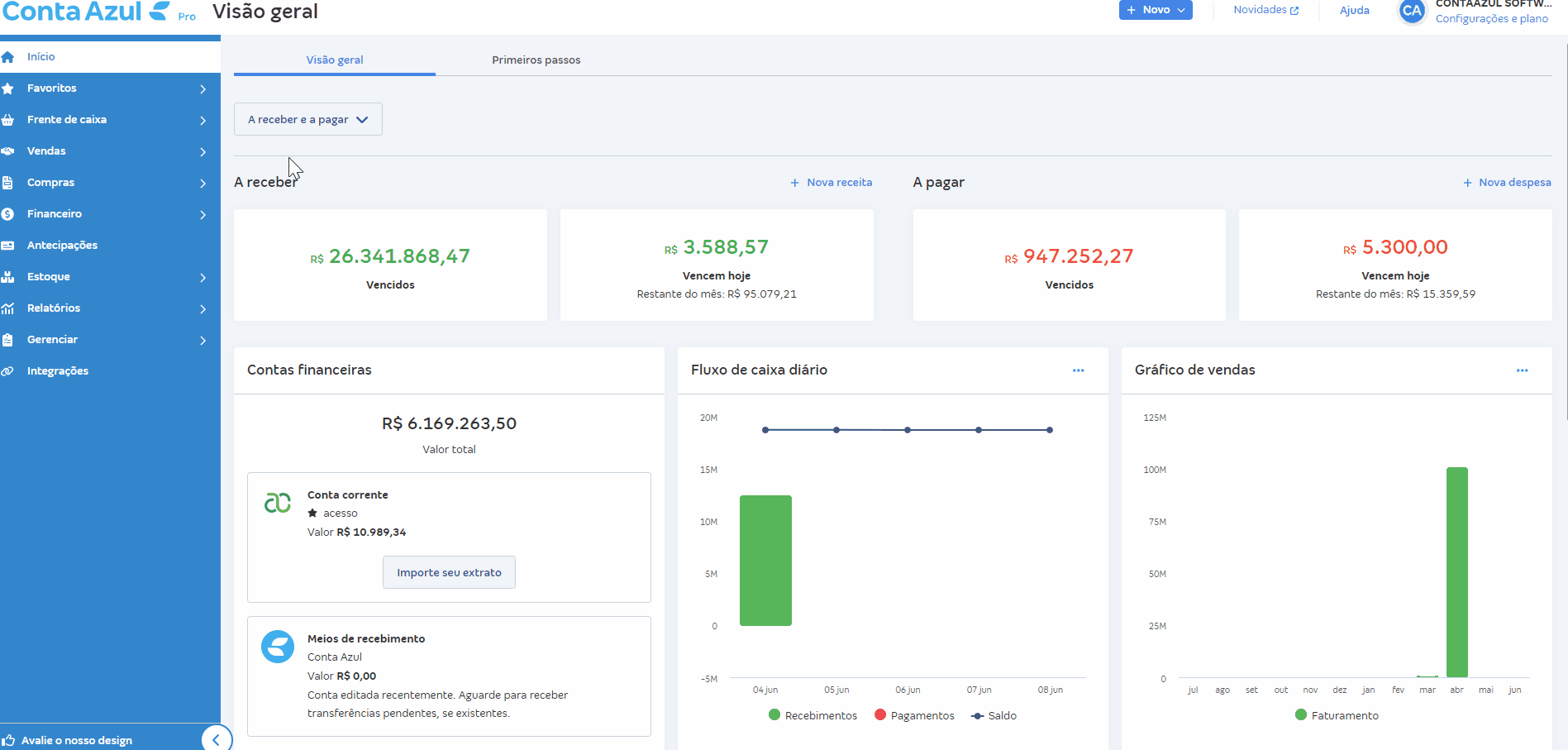This screenshot has height=750, width=1568.
Task: Expand the Frente de caixa chevron
Action: pos(203,120)
